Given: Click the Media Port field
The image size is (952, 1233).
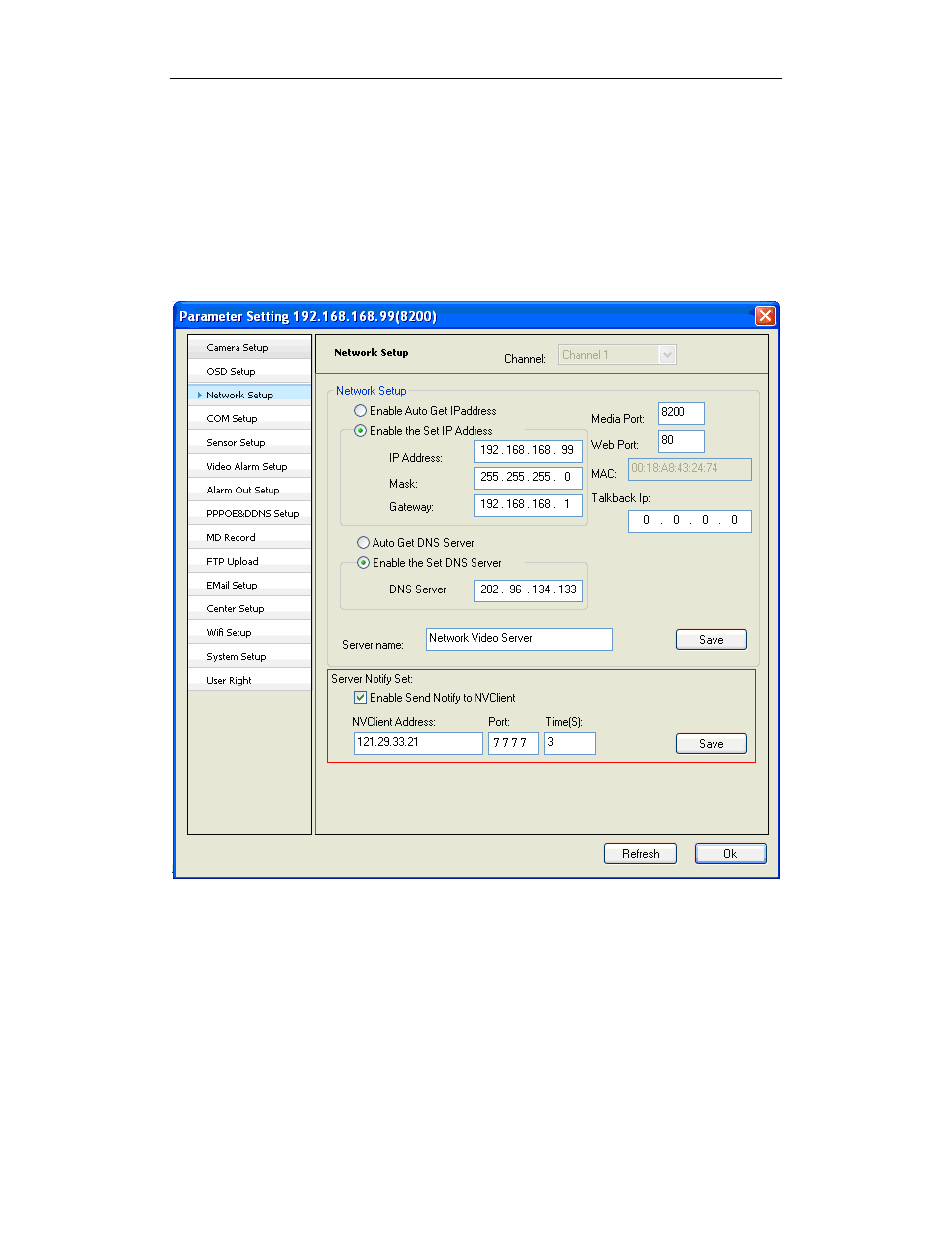Looking at the screenshot, I should point(681,413).
